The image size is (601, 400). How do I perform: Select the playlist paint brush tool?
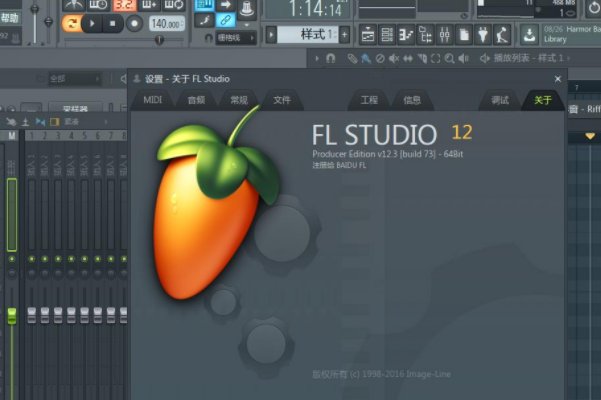(366, 58)
